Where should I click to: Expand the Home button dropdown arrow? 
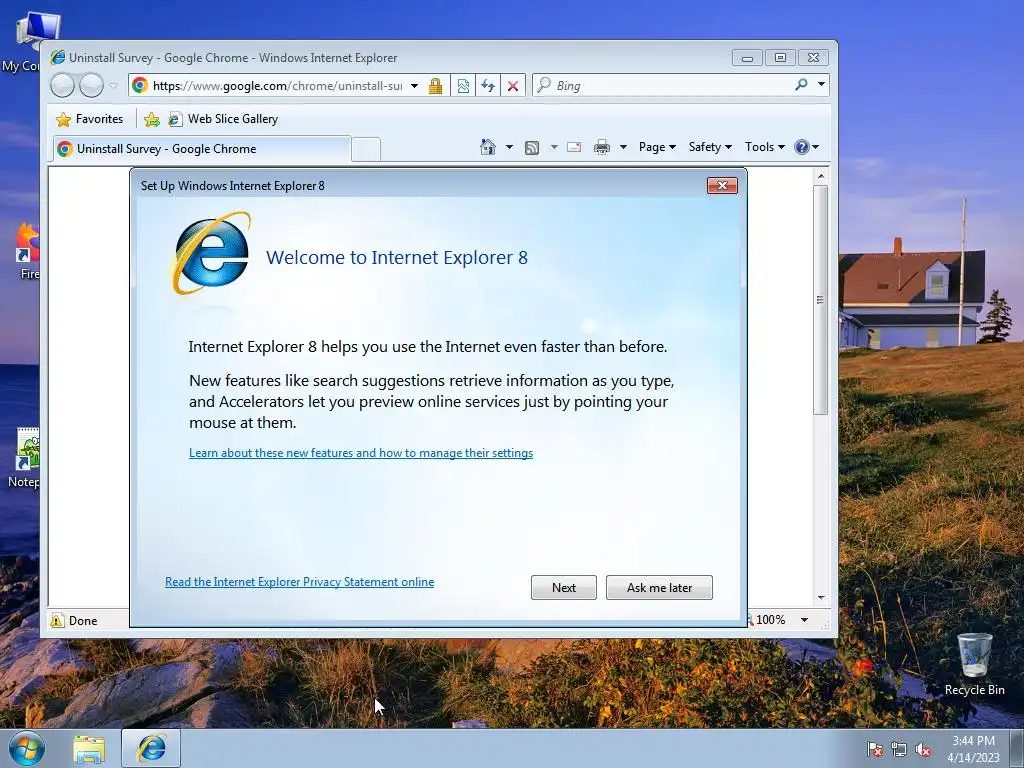click(x=509, y=147)
